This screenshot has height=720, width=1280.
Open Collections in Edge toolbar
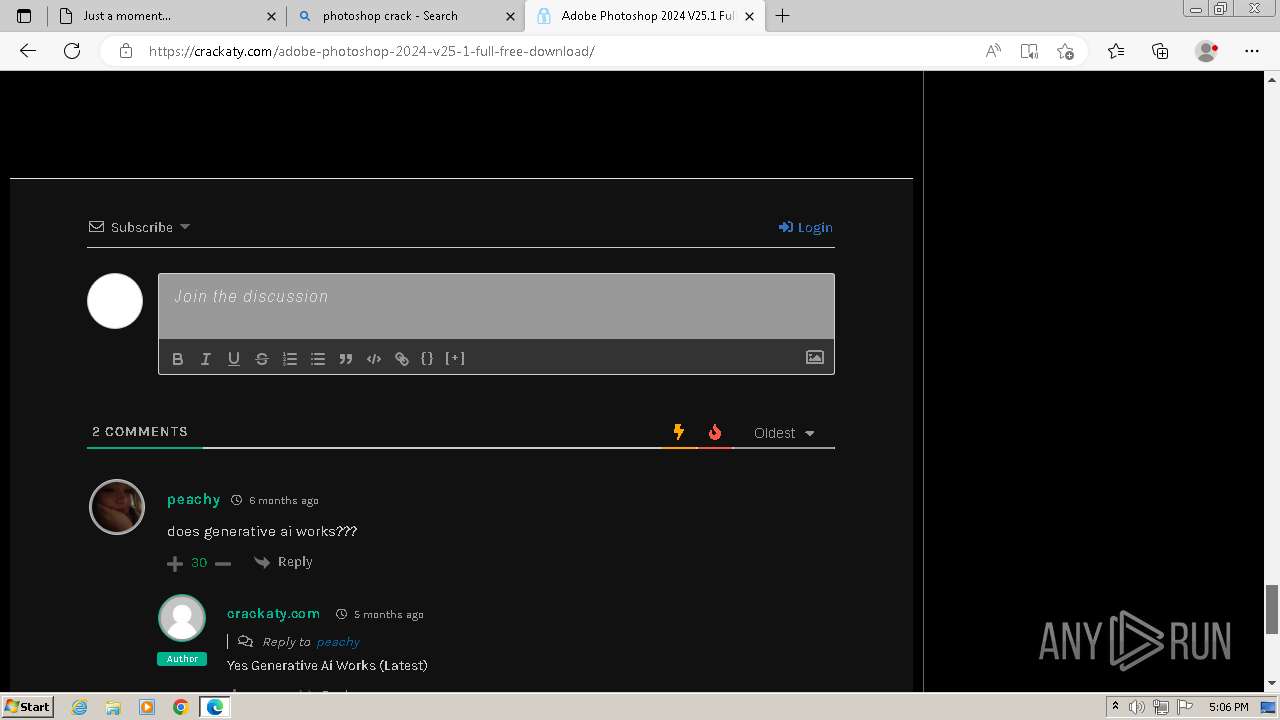coord(1160,51)
